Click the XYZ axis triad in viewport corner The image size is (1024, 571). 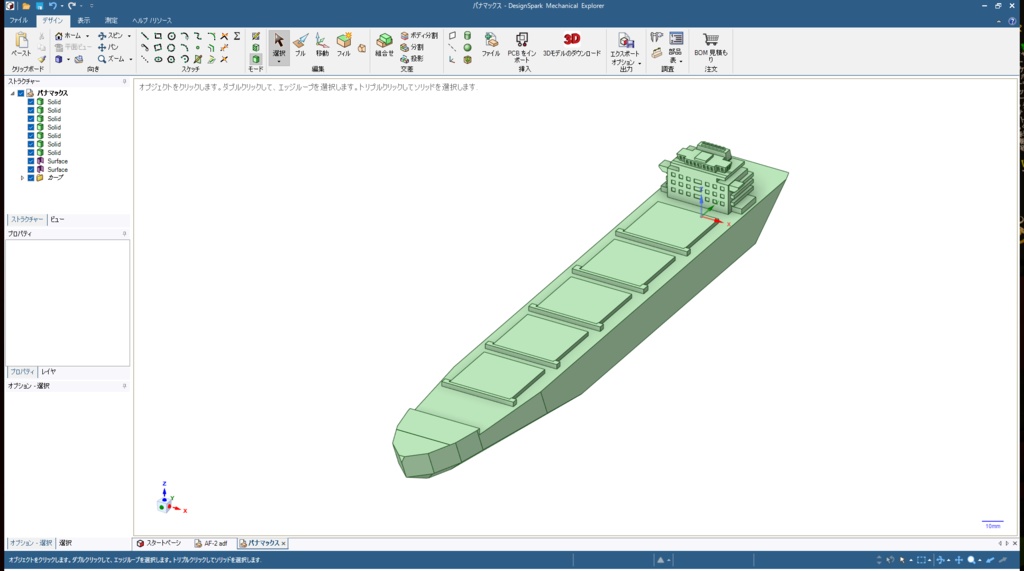point(171,500)
